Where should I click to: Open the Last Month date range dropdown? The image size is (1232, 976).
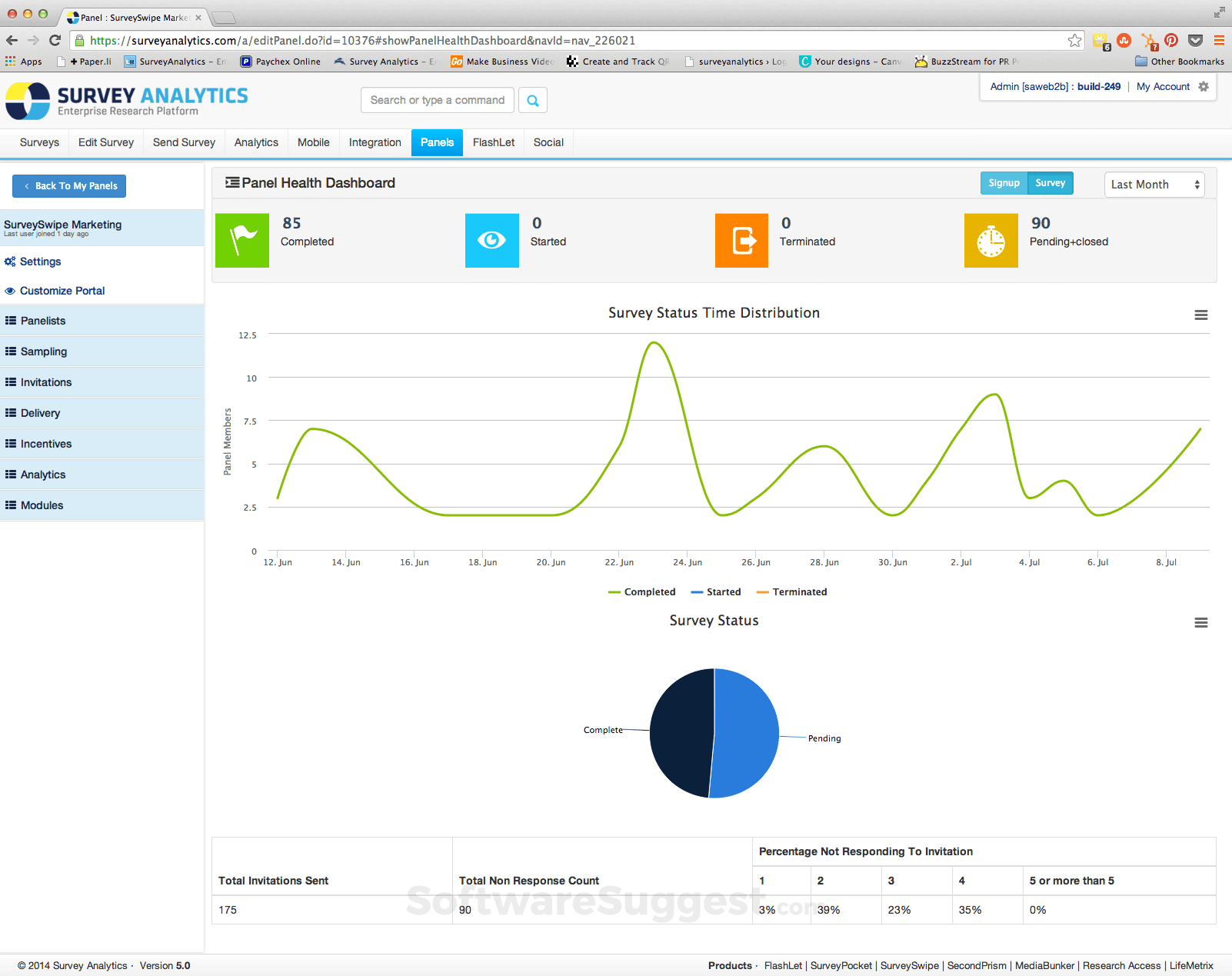pos(1154,185)
